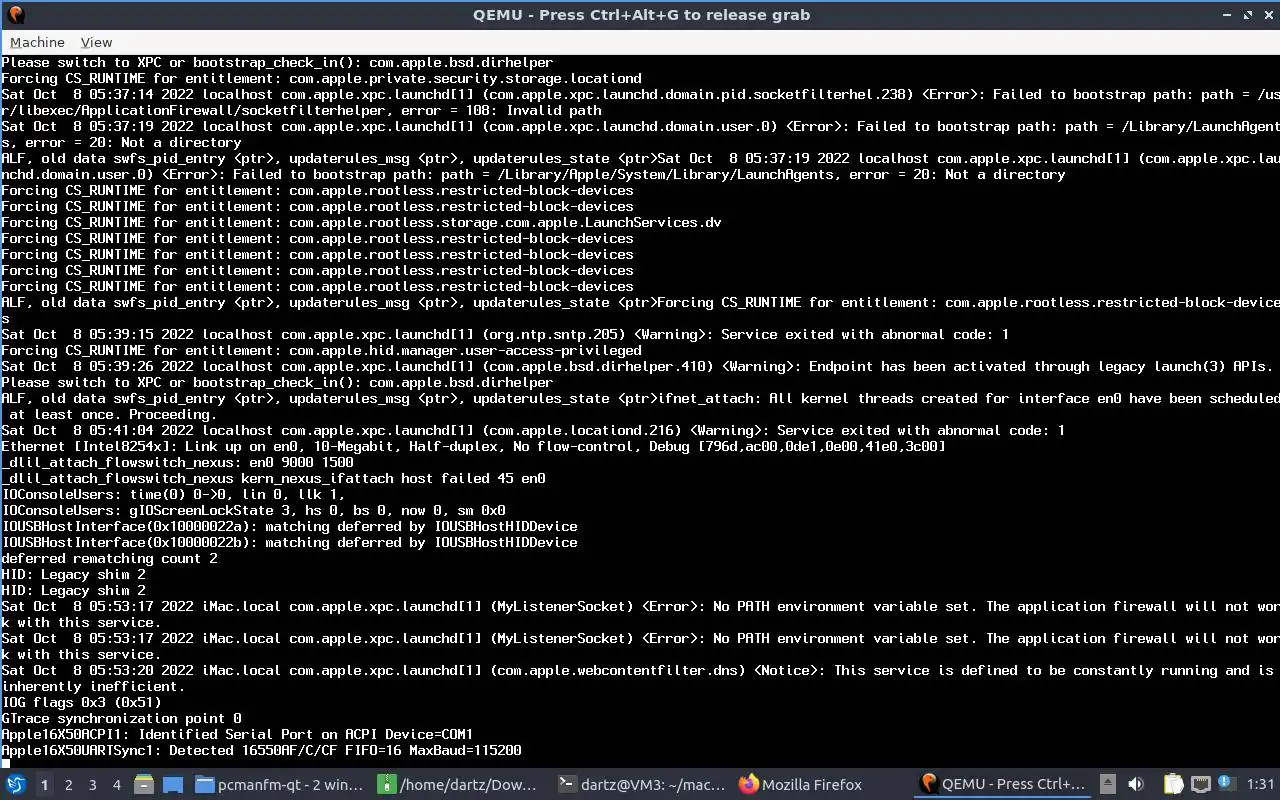Click the 'com.apple.private.security.storage.locationd' entitlement line
This screenshot has height=800, width=1280.
pos(322,78)
